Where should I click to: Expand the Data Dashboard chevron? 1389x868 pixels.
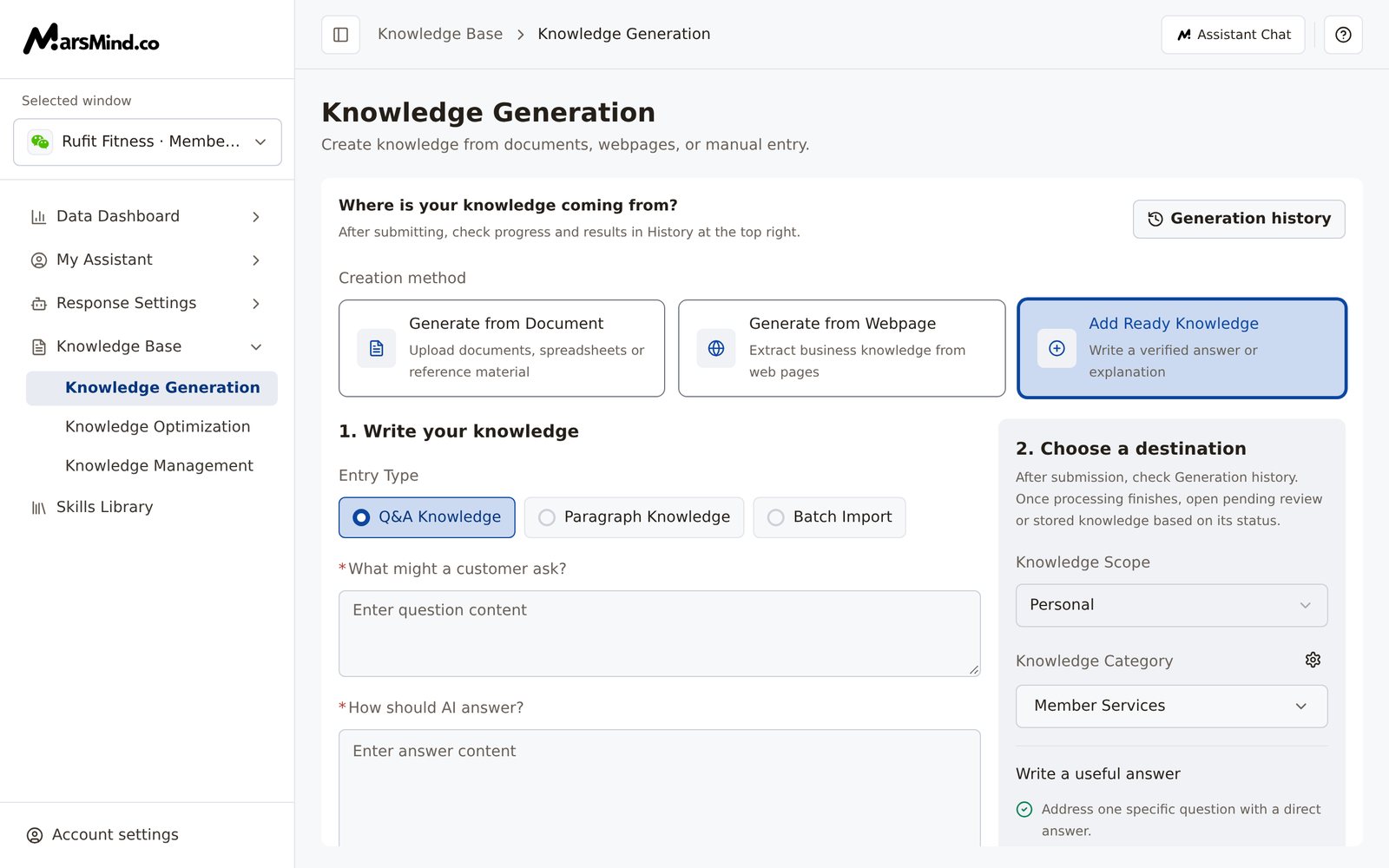click(x=256, y=217)
